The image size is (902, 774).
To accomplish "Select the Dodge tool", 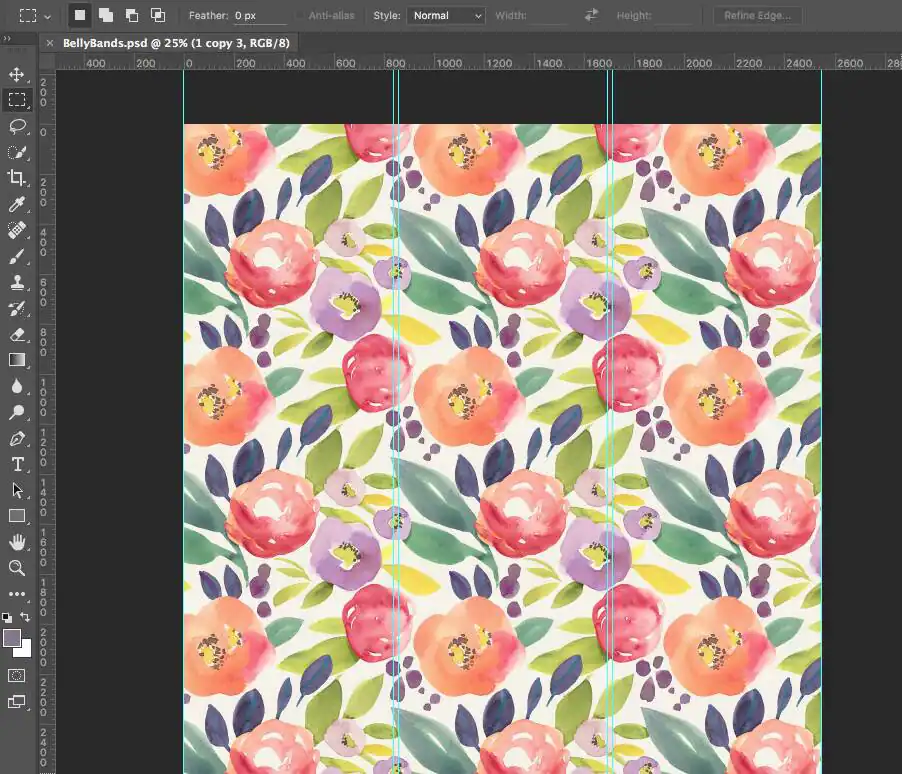I will [17, 412].
